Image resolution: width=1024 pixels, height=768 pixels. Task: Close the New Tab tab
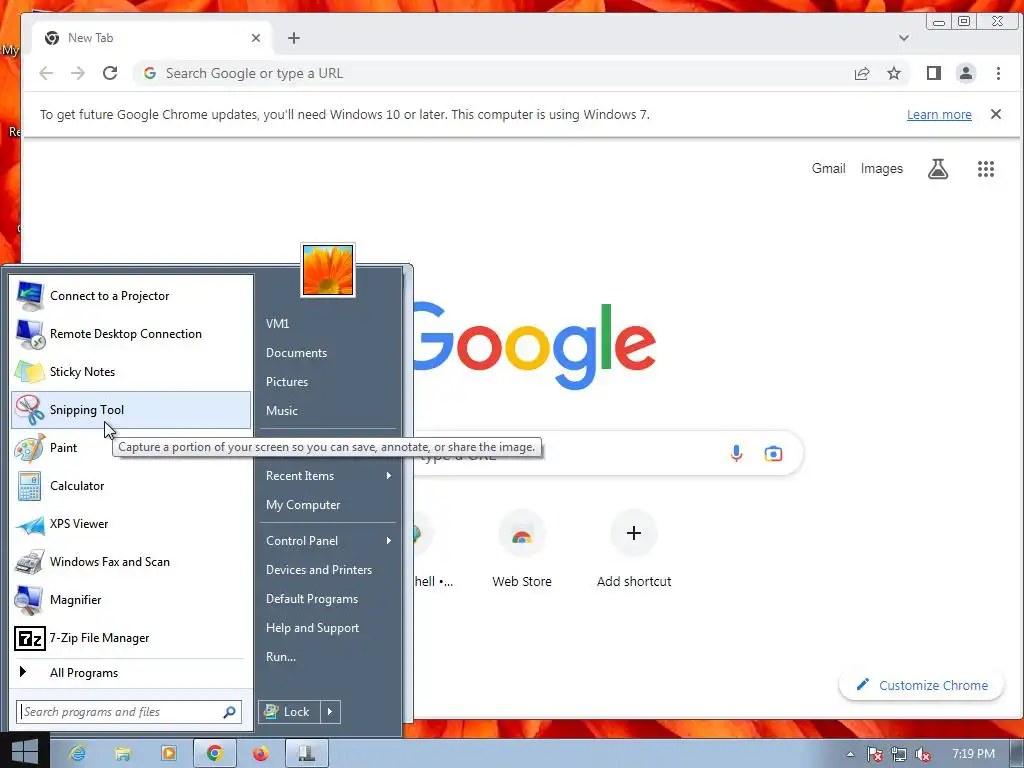[256, 38]
